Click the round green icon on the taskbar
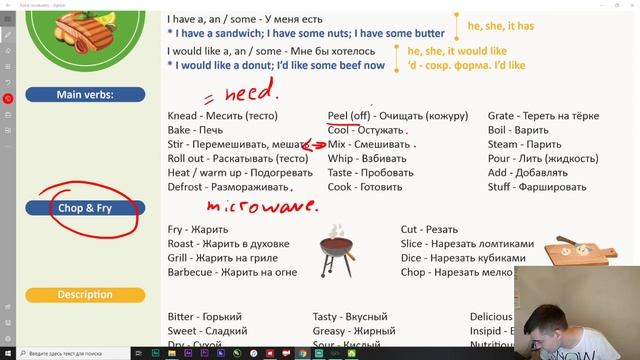 click(237, 353)
